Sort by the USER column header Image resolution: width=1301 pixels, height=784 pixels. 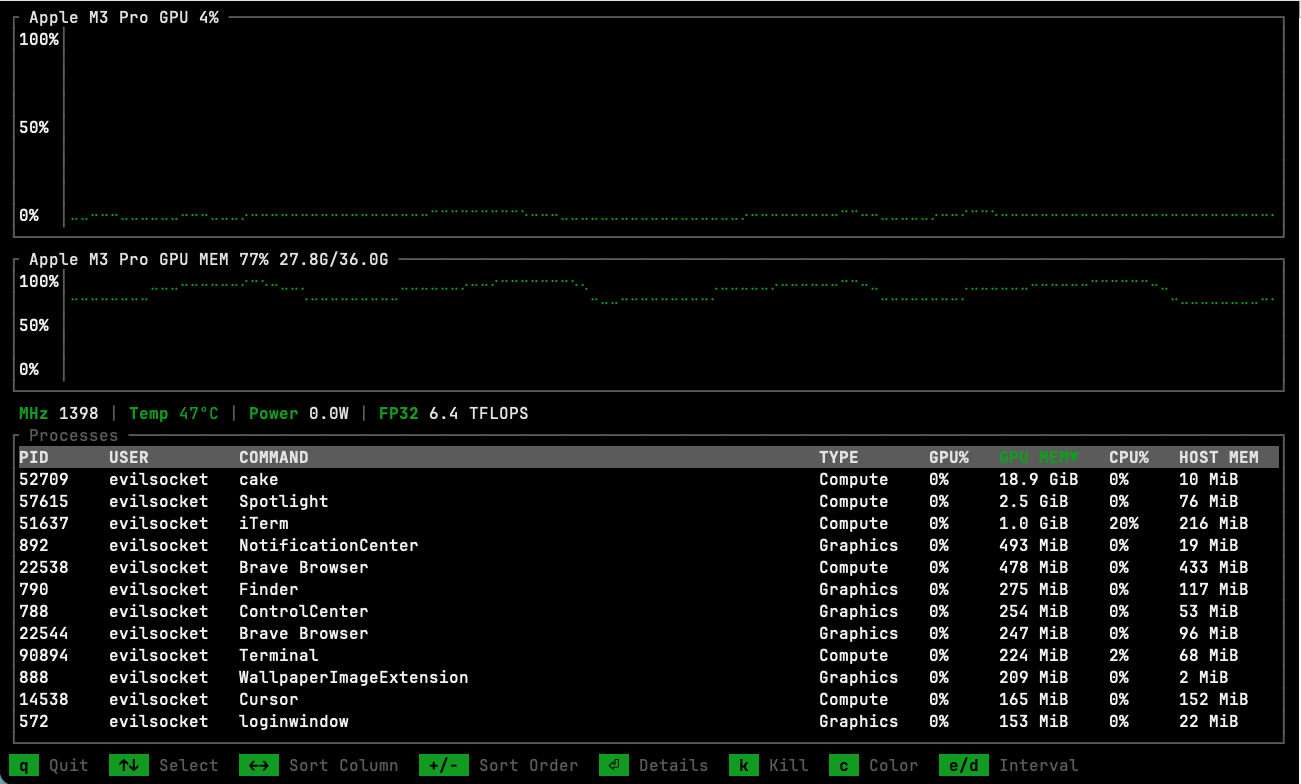pyautogui.click(x=129, y=457)
